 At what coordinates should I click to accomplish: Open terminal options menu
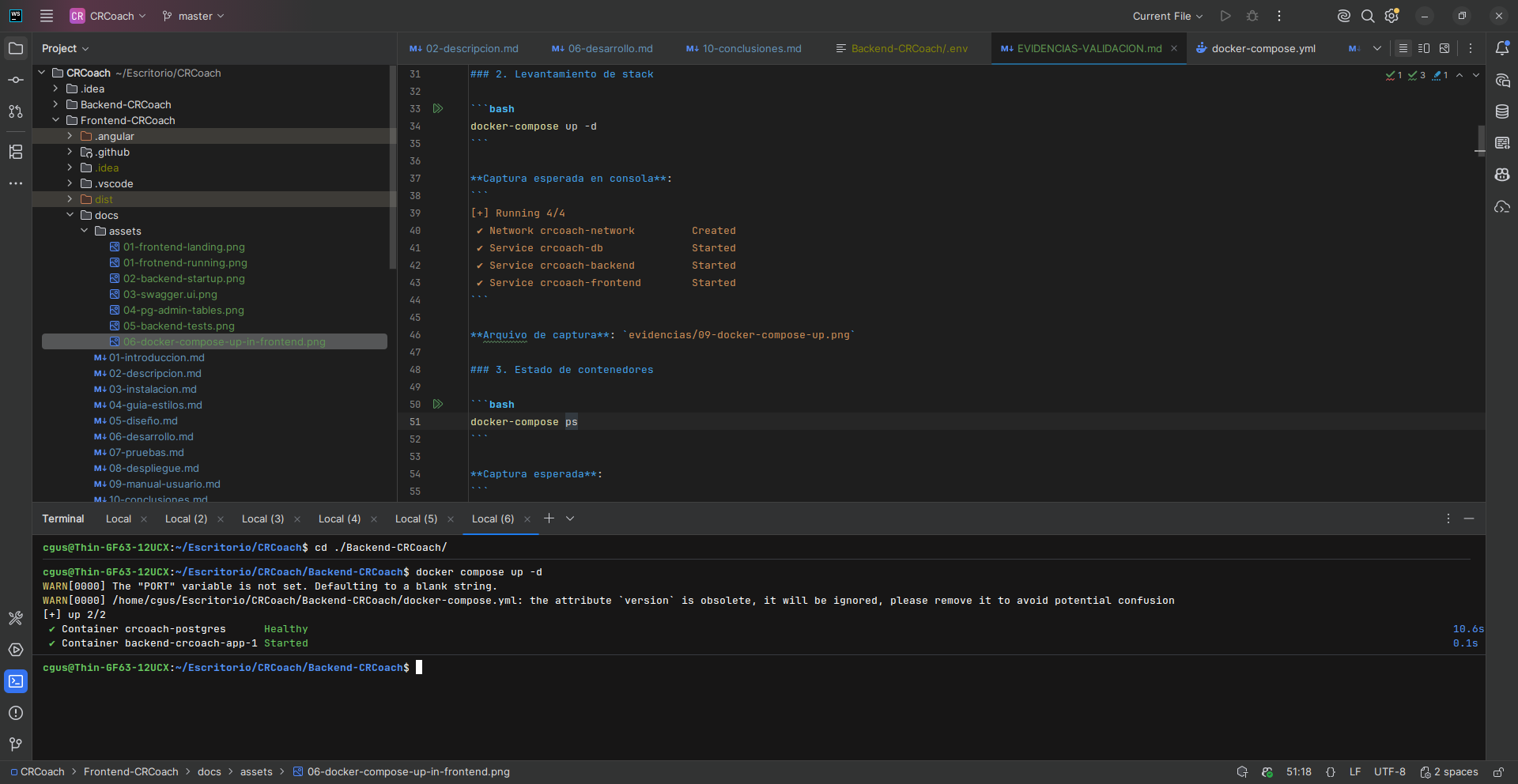pyautogui.click(x=1448, y=518)
